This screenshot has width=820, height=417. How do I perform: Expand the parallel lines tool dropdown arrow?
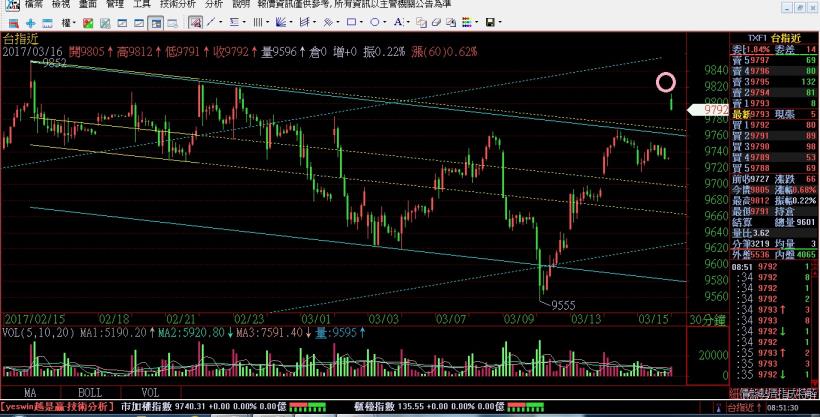[268, 22]
